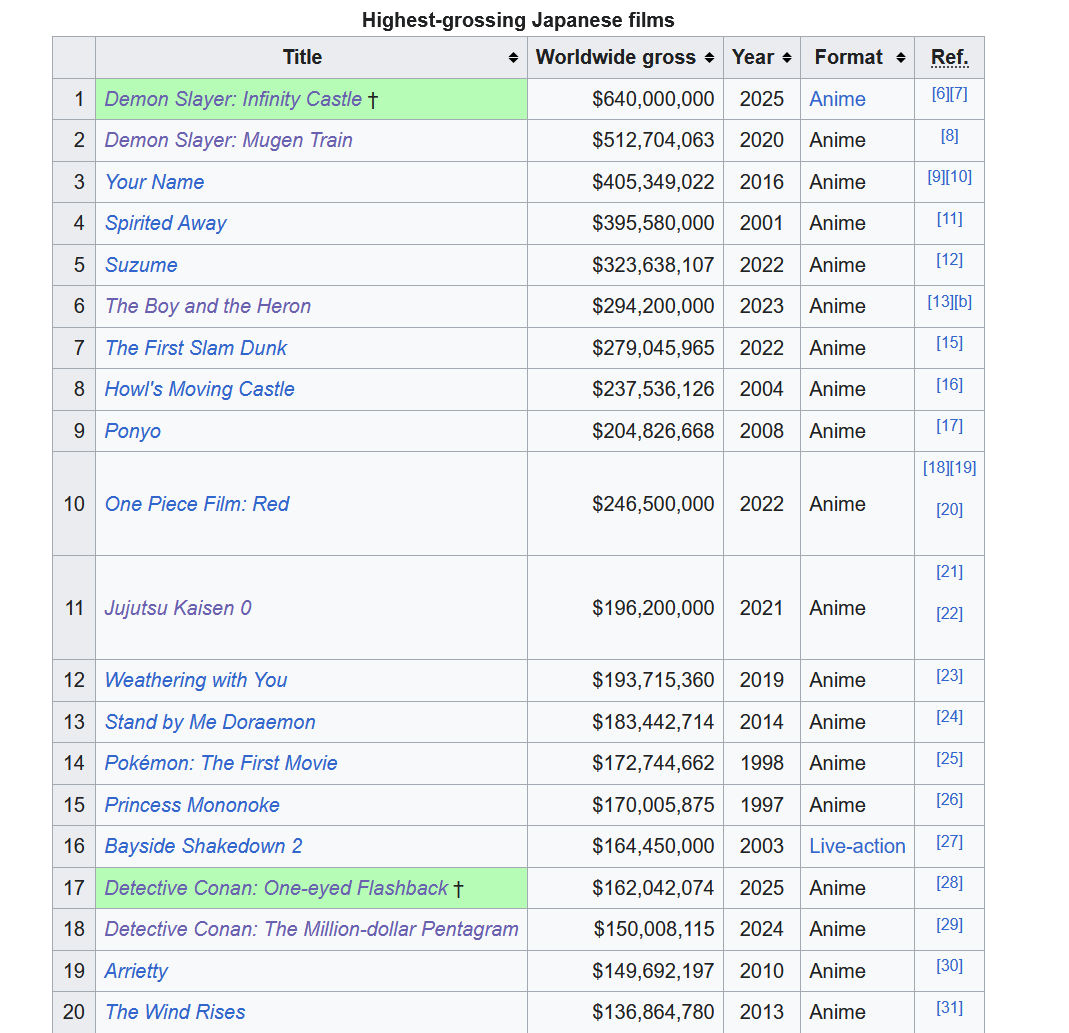Open Detective Conan: The Million-dollar Pentagram link
The height and width of the screenshot is (1033, 1069).
point(312,929)
